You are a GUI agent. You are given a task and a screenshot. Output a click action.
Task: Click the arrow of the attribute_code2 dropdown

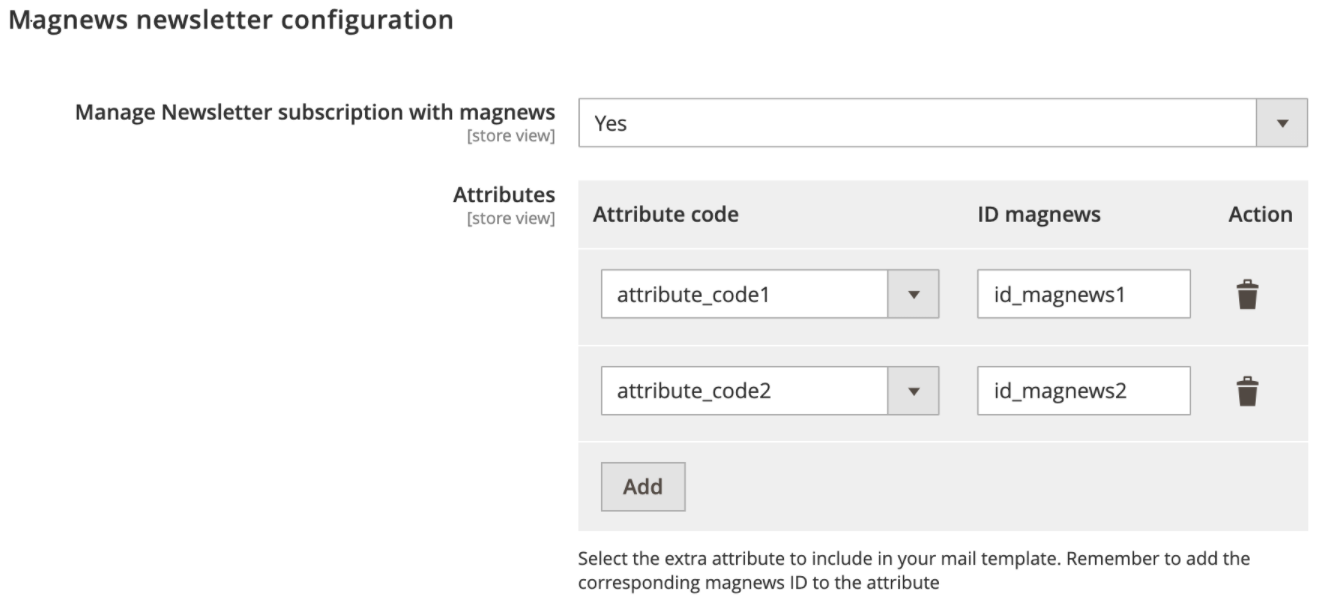coord(913,391)
